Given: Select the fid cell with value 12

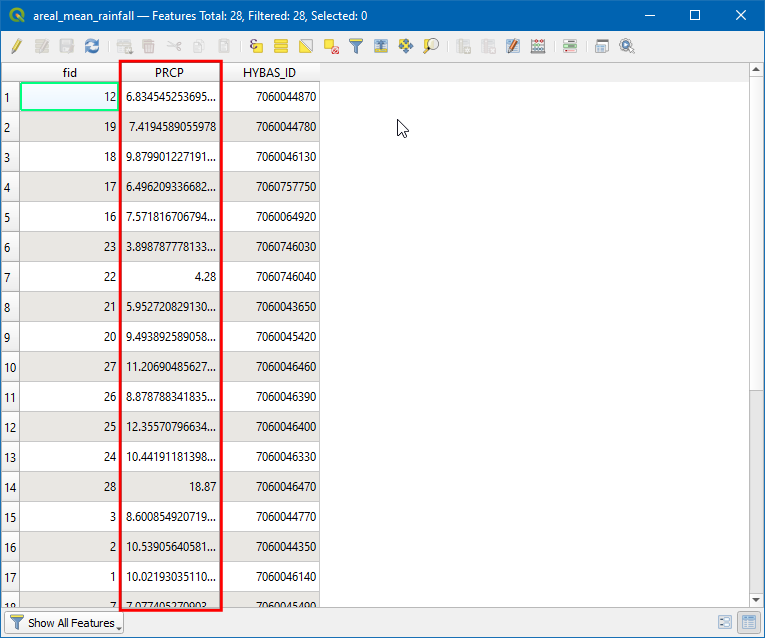Looking at the screenshot, I should click(69, 97).
